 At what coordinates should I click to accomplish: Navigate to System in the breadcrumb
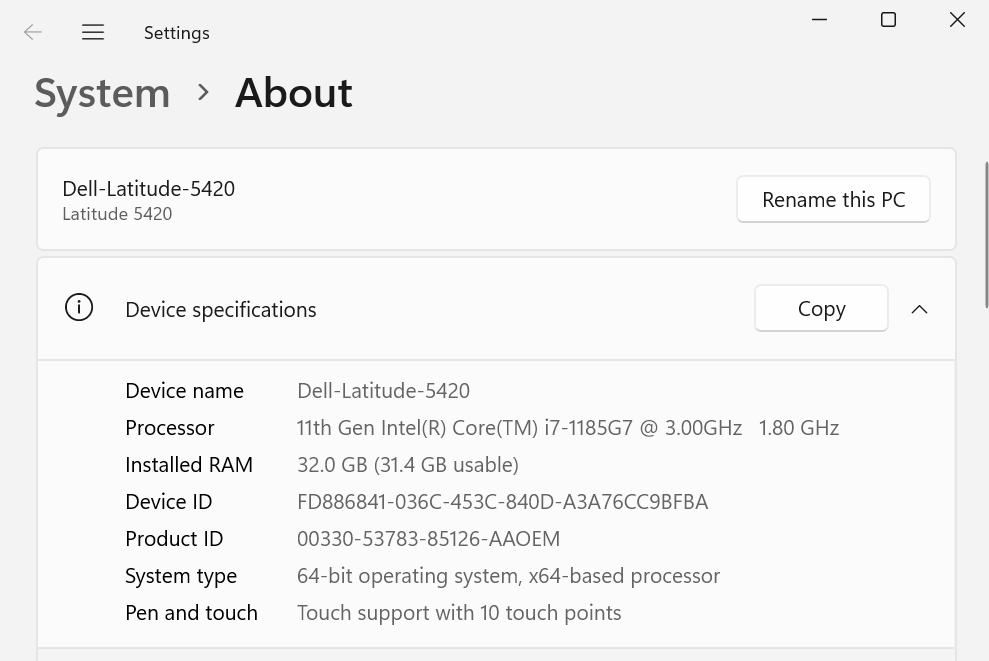102,94
